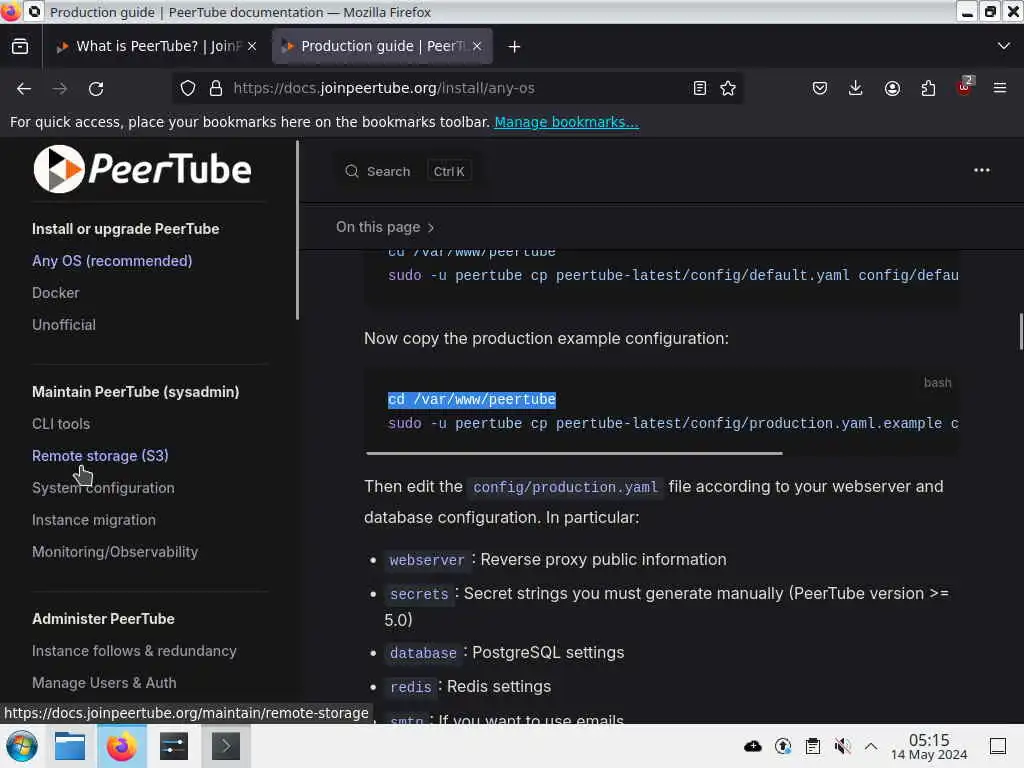Expand hidden system tray icons

(x=871, y=746)
